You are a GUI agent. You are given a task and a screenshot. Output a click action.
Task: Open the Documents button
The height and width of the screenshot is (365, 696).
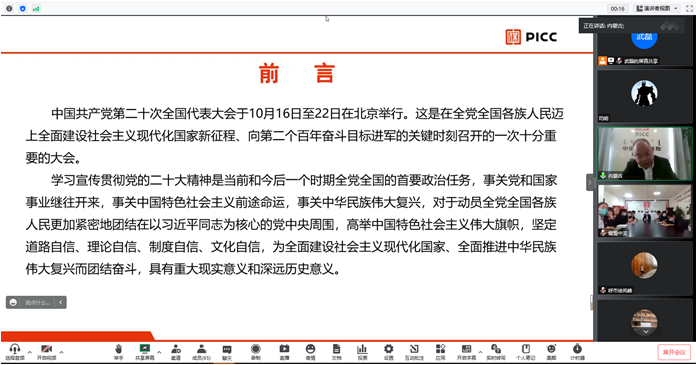coord(336,352)
